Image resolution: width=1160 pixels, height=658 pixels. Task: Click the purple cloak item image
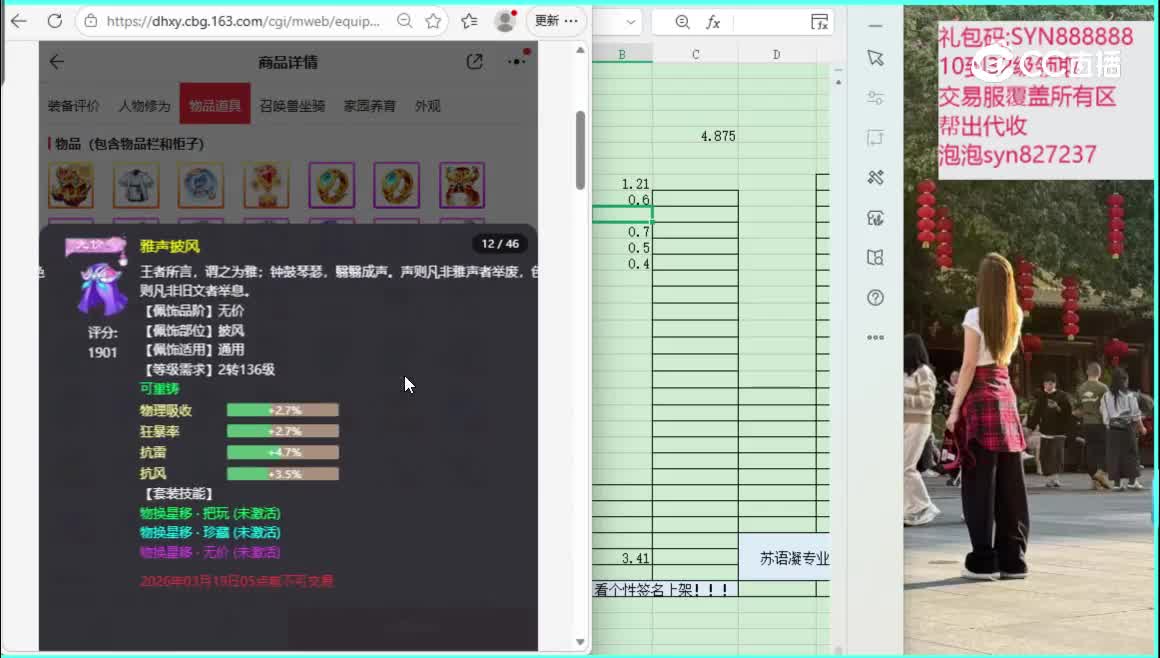(x=100, y=289)
